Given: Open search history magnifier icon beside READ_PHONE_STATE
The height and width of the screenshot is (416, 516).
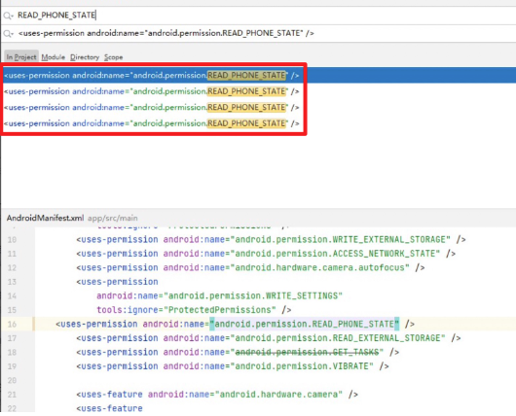Looking at the screenshot, I should coord(8,16).
